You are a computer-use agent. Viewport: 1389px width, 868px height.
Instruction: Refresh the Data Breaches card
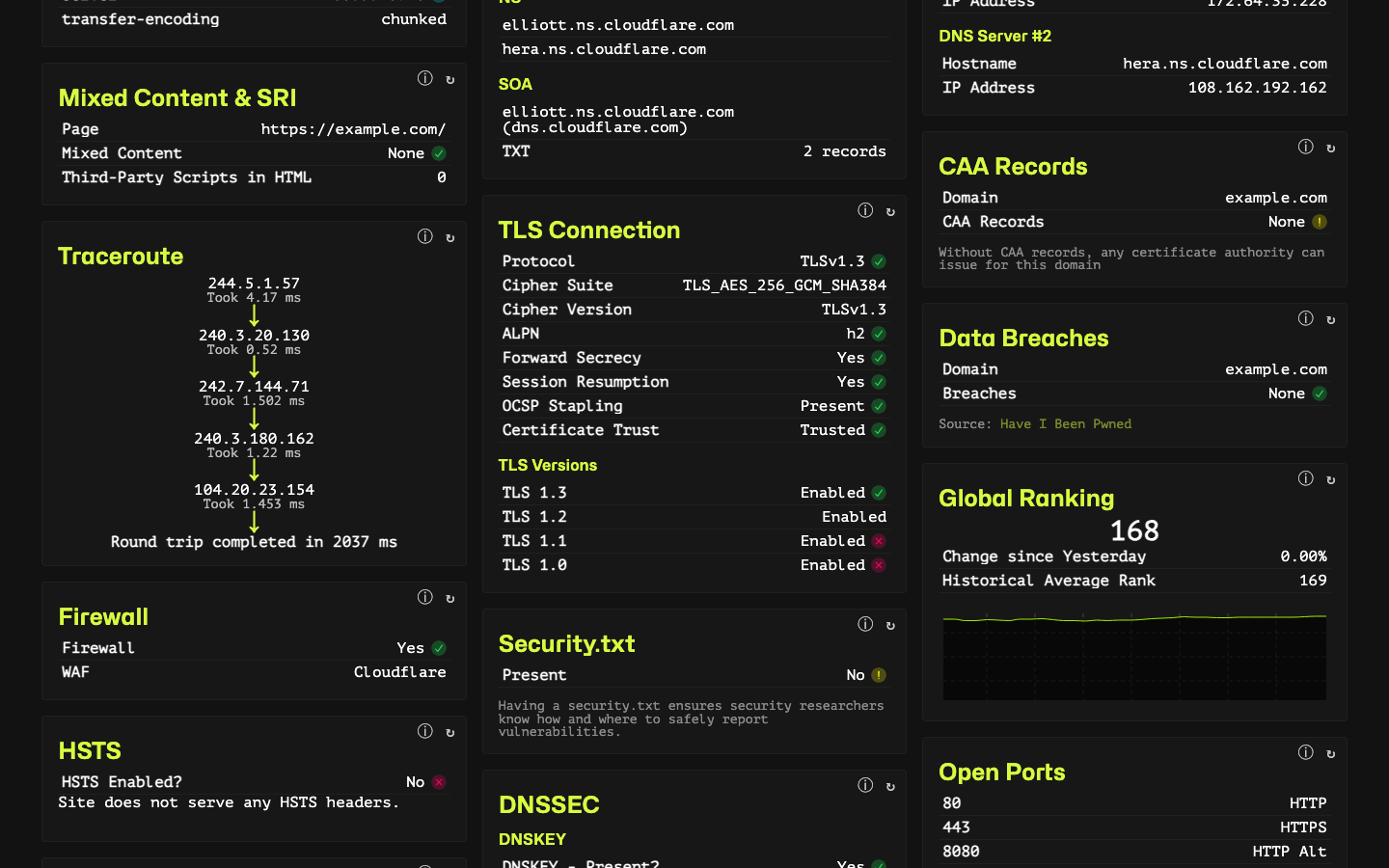(x=1331, y=319)
